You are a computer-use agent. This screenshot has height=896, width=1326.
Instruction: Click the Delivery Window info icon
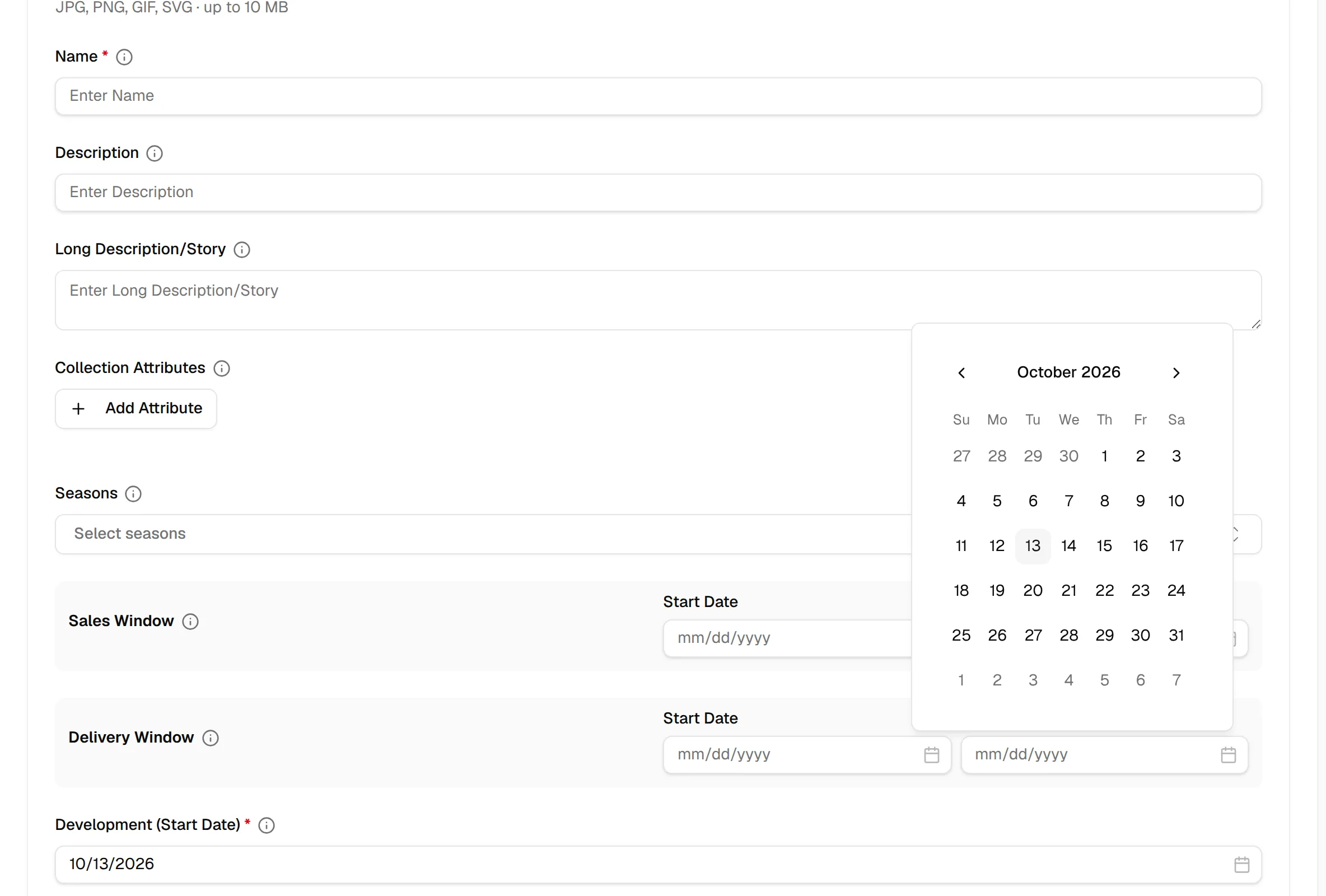tap(210, 738)
